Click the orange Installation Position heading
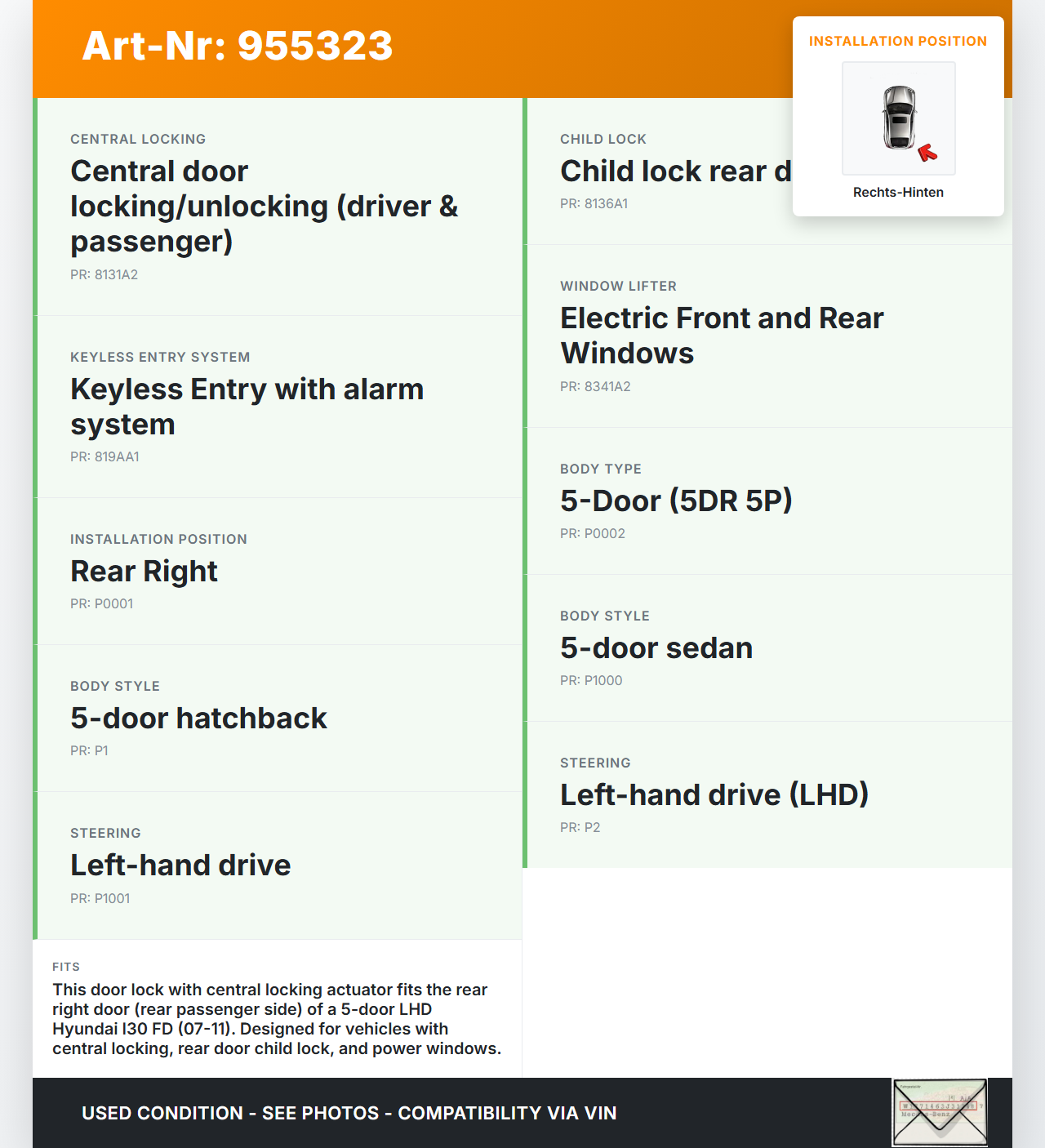This screenshot has height=1148, width=1045. tap(897, 41)
